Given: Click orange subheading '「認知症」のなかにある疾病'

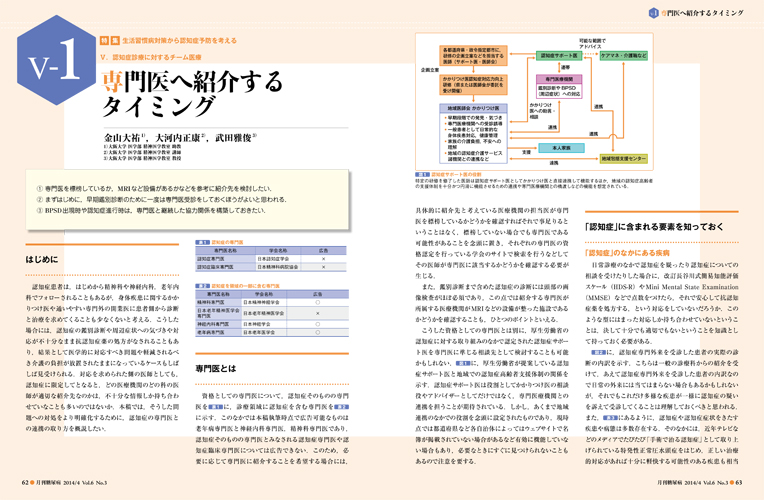Looking at the screenshot, I should pyautogui.click(x=628, y=253).
